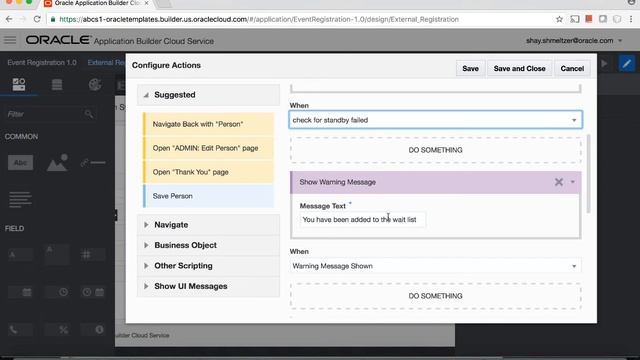
Task: Select the components palette tab icon
Action: (19, 84)
